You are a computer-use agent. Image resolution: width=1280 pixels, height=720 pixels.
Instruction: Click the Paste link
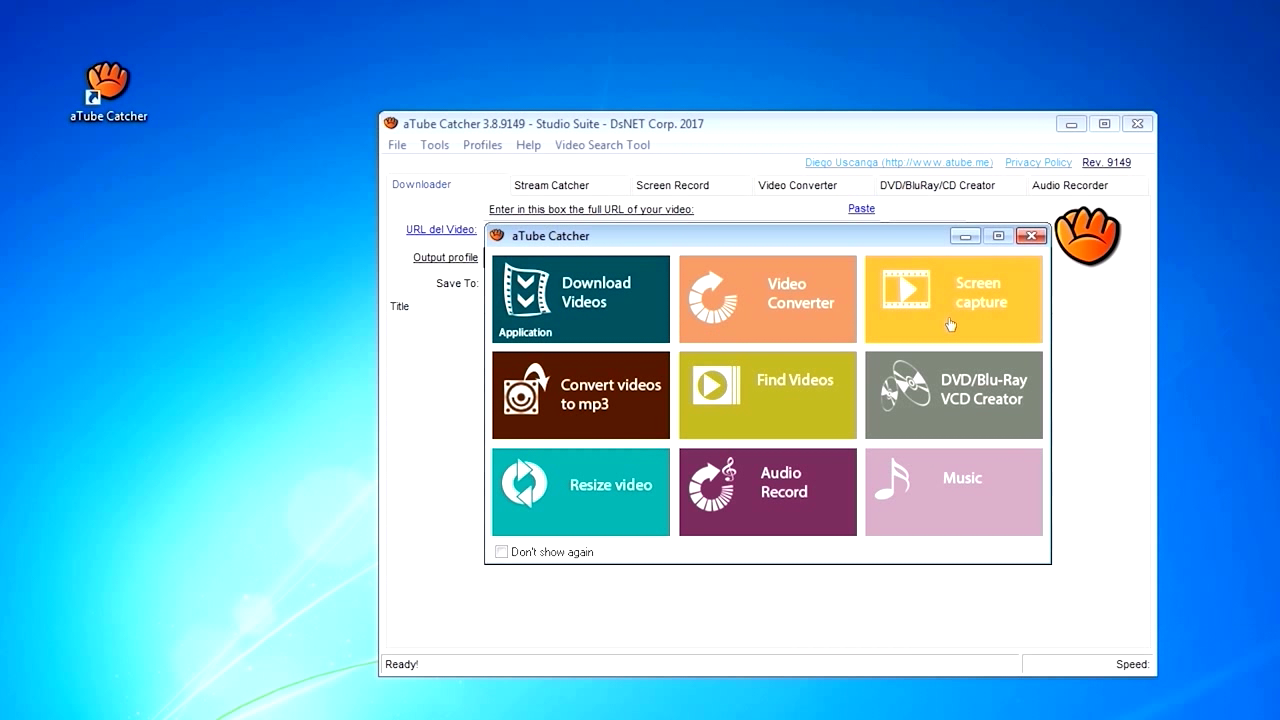[861, 209]
